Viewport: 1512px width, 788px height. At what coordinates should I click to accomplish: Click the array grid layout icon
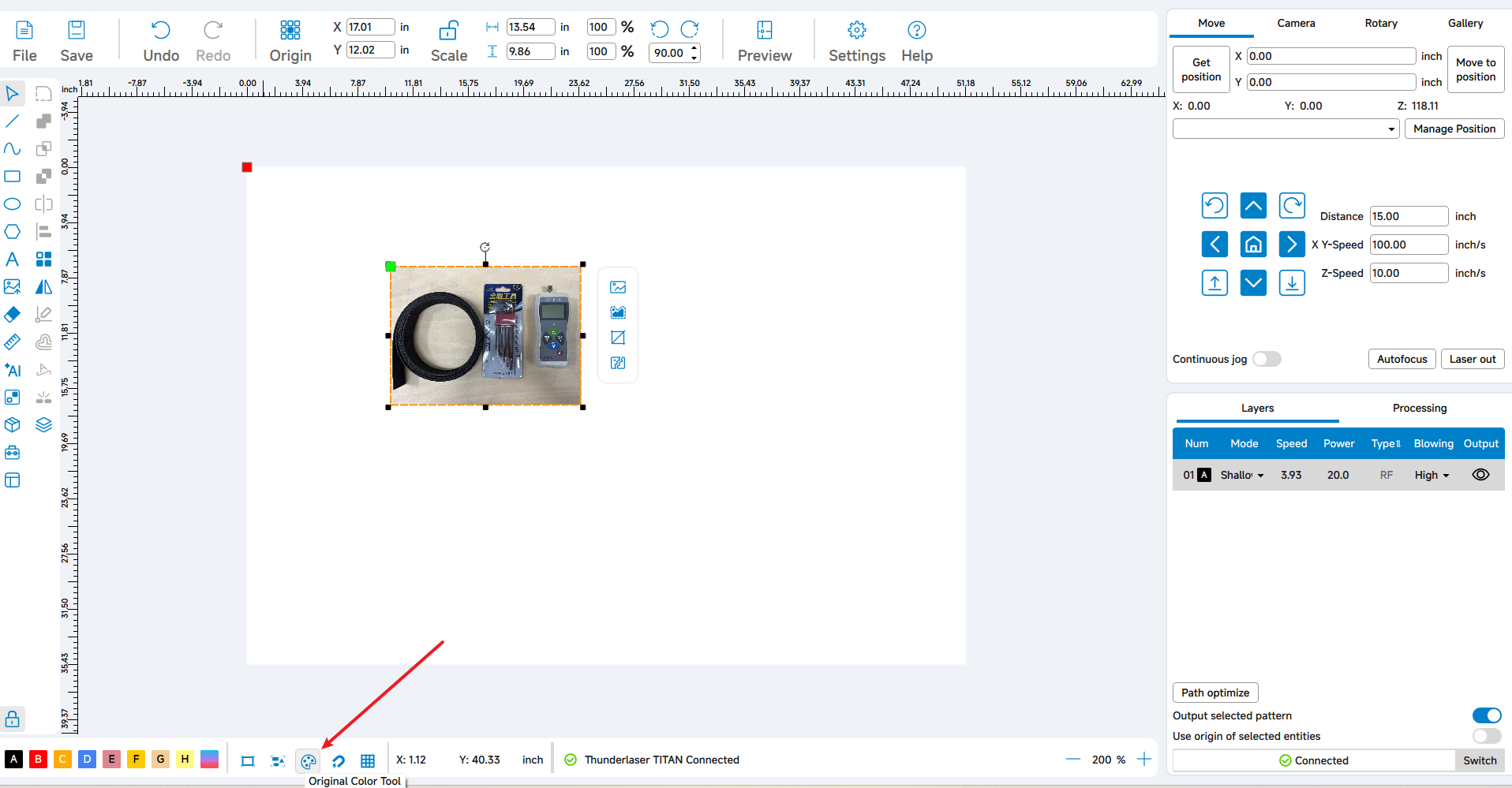[x=44, y=260]
